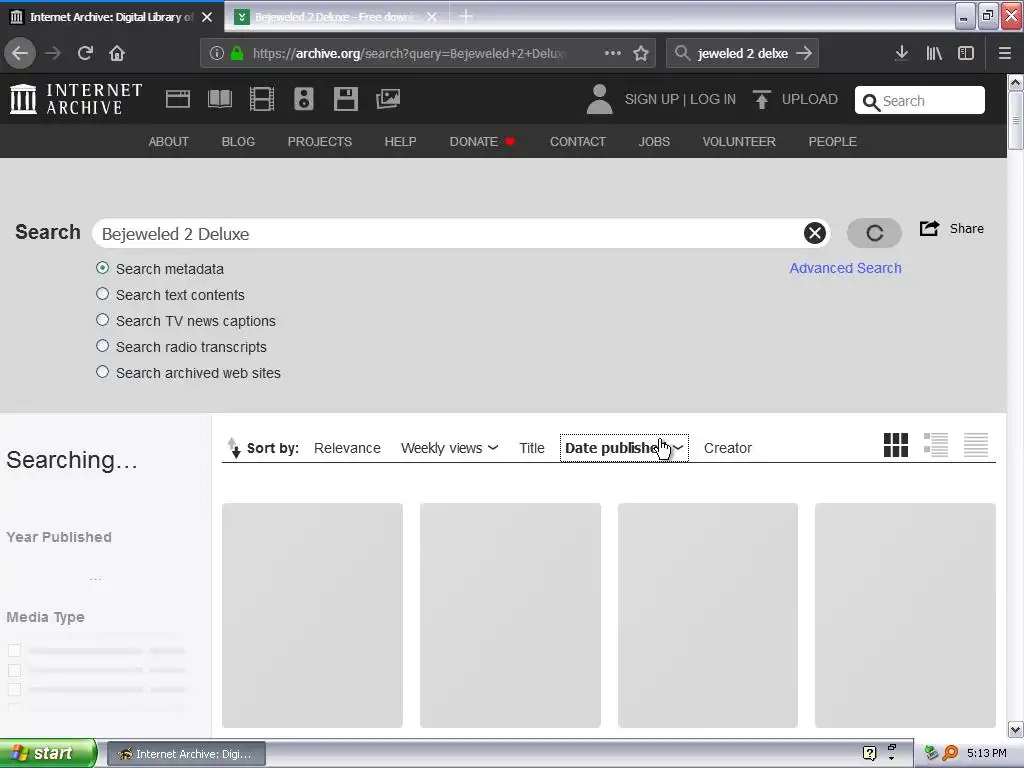This screenshot has height=768, width=1024.
Task: Open JOBS in the nav menu
Action: tap(654, 142)
